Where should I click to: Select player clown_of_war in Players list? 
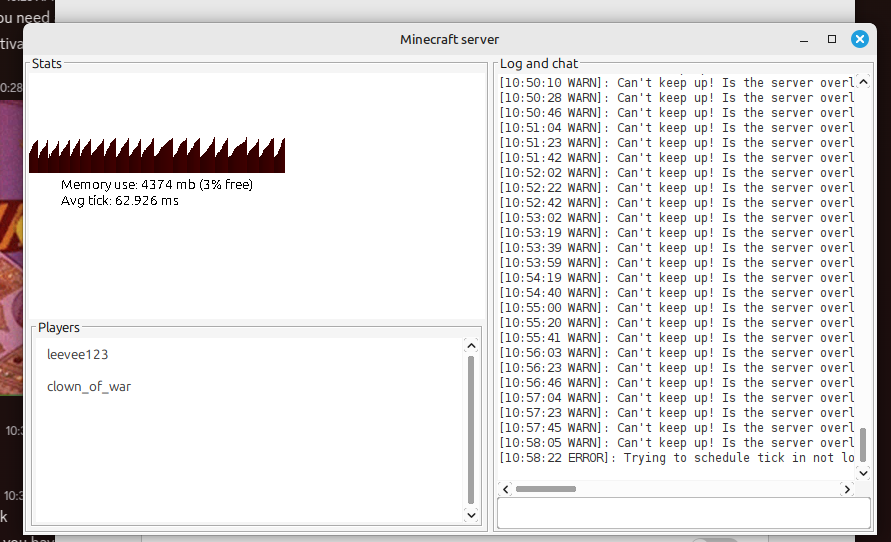coord(89,387)
